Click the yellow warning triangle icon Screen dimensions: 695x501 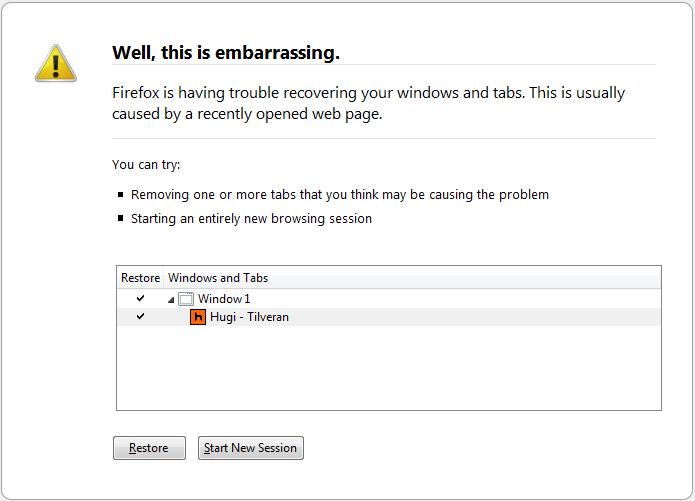(x=56, y=63)
